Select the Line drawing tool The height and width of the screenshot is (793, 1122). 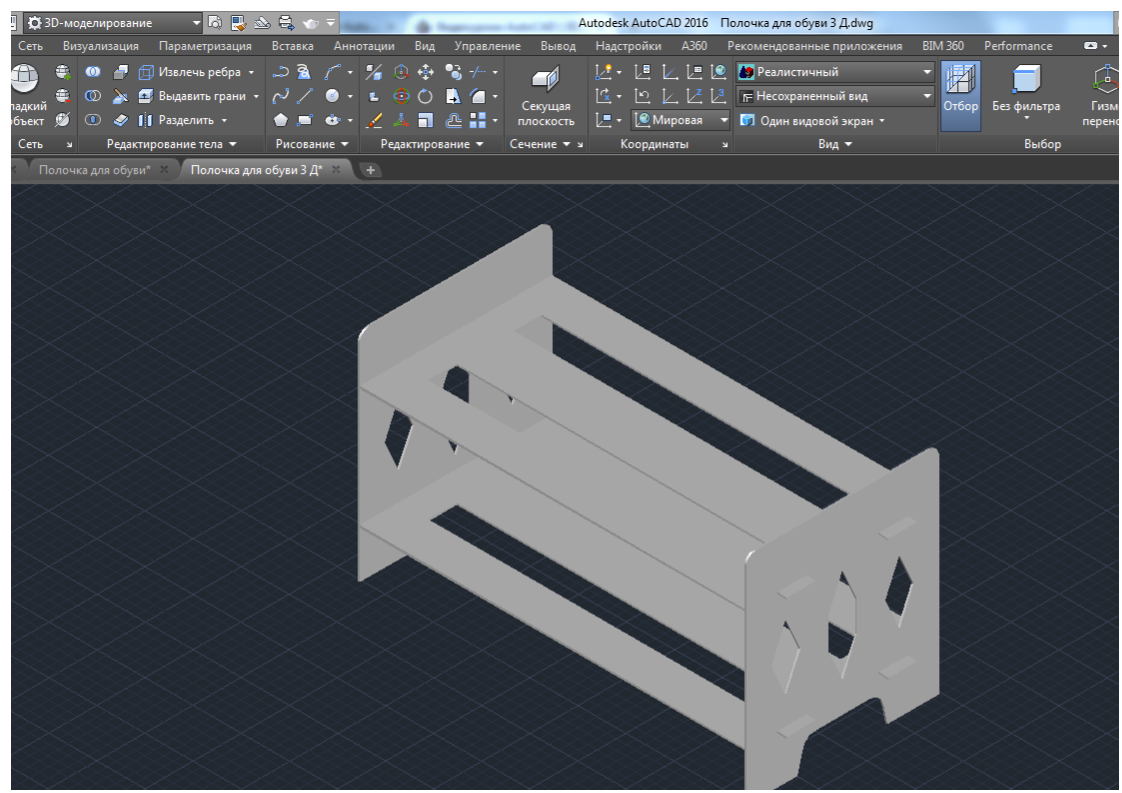305,96
